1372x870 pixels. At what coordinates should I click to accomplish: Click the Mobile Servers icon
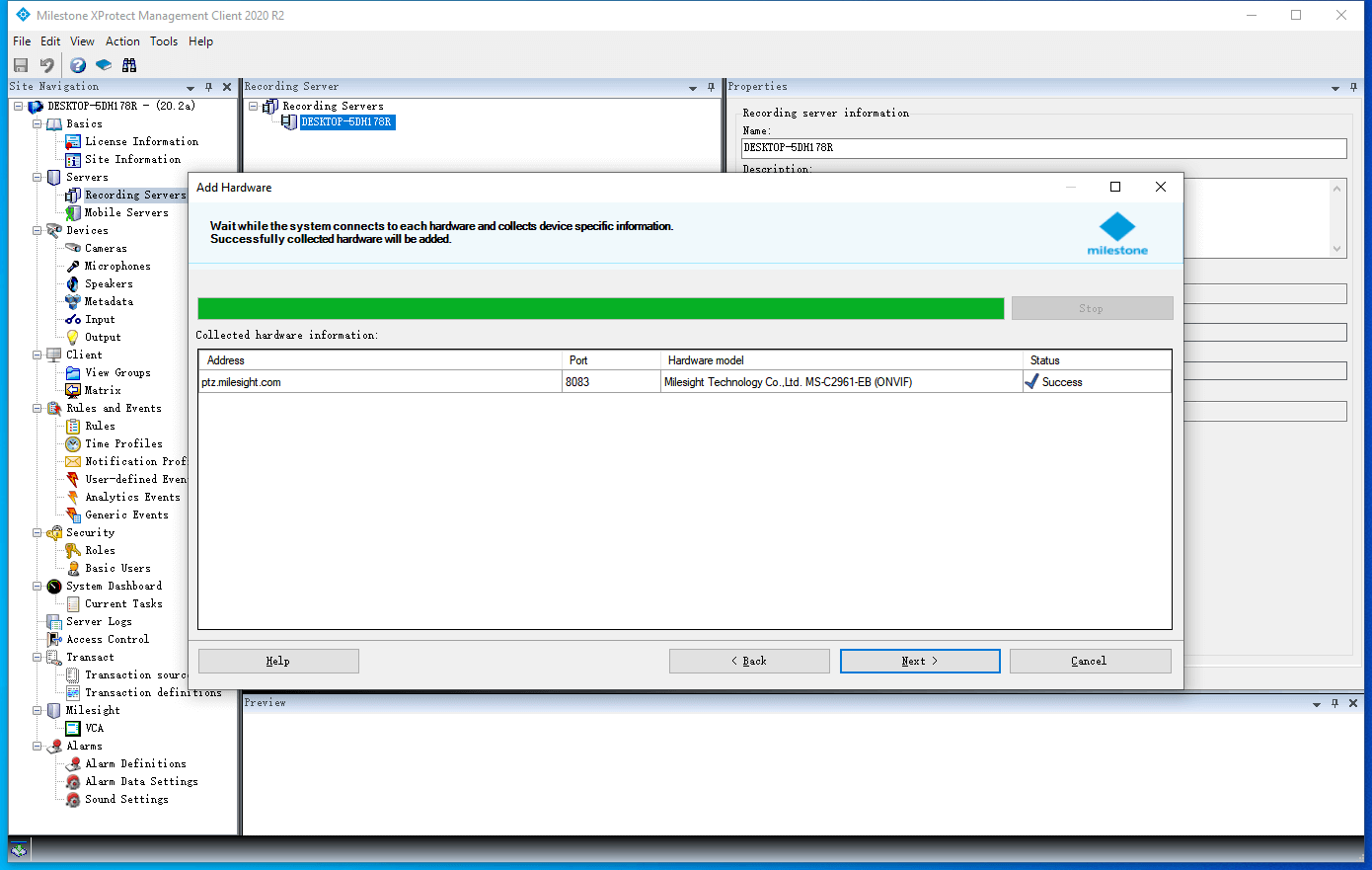click(x=73, y=213)
